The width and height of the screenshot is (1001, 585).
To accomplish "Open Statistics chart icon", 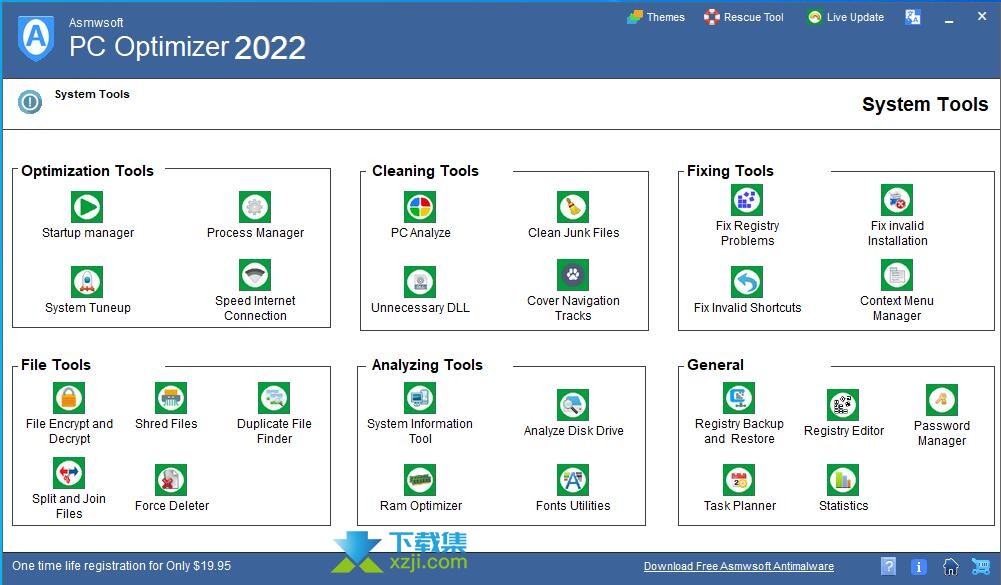I will (x=843, y=480).
